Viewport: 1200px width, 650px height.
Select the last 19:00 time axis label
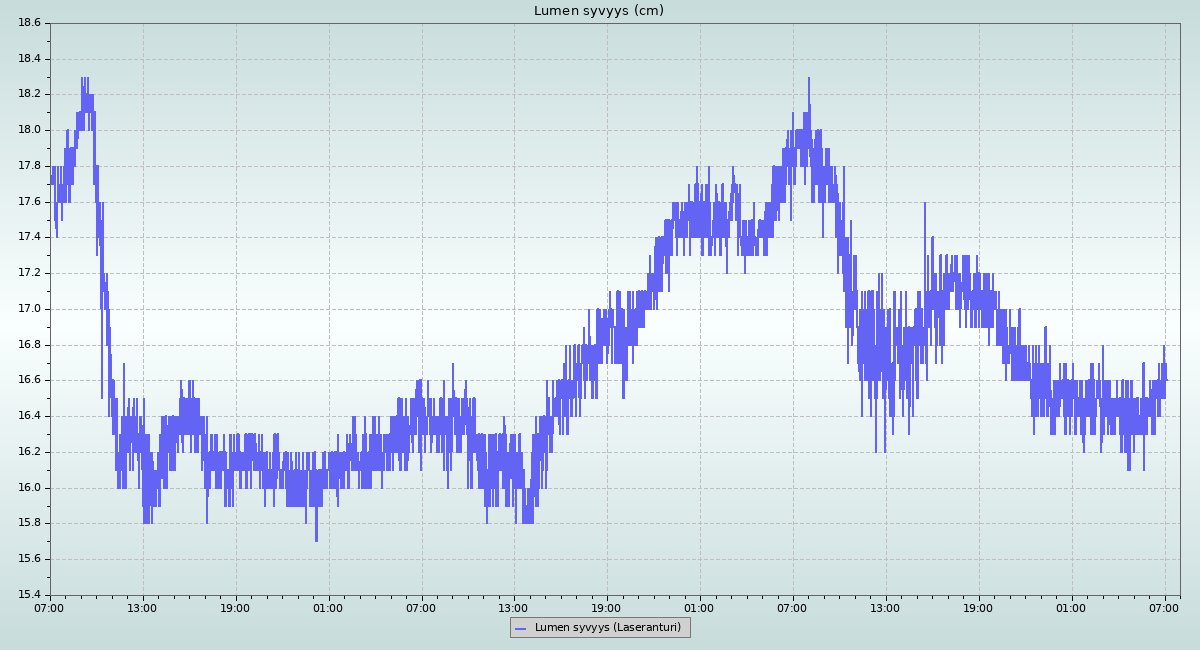pyautogui.click(x=978, y=608)
